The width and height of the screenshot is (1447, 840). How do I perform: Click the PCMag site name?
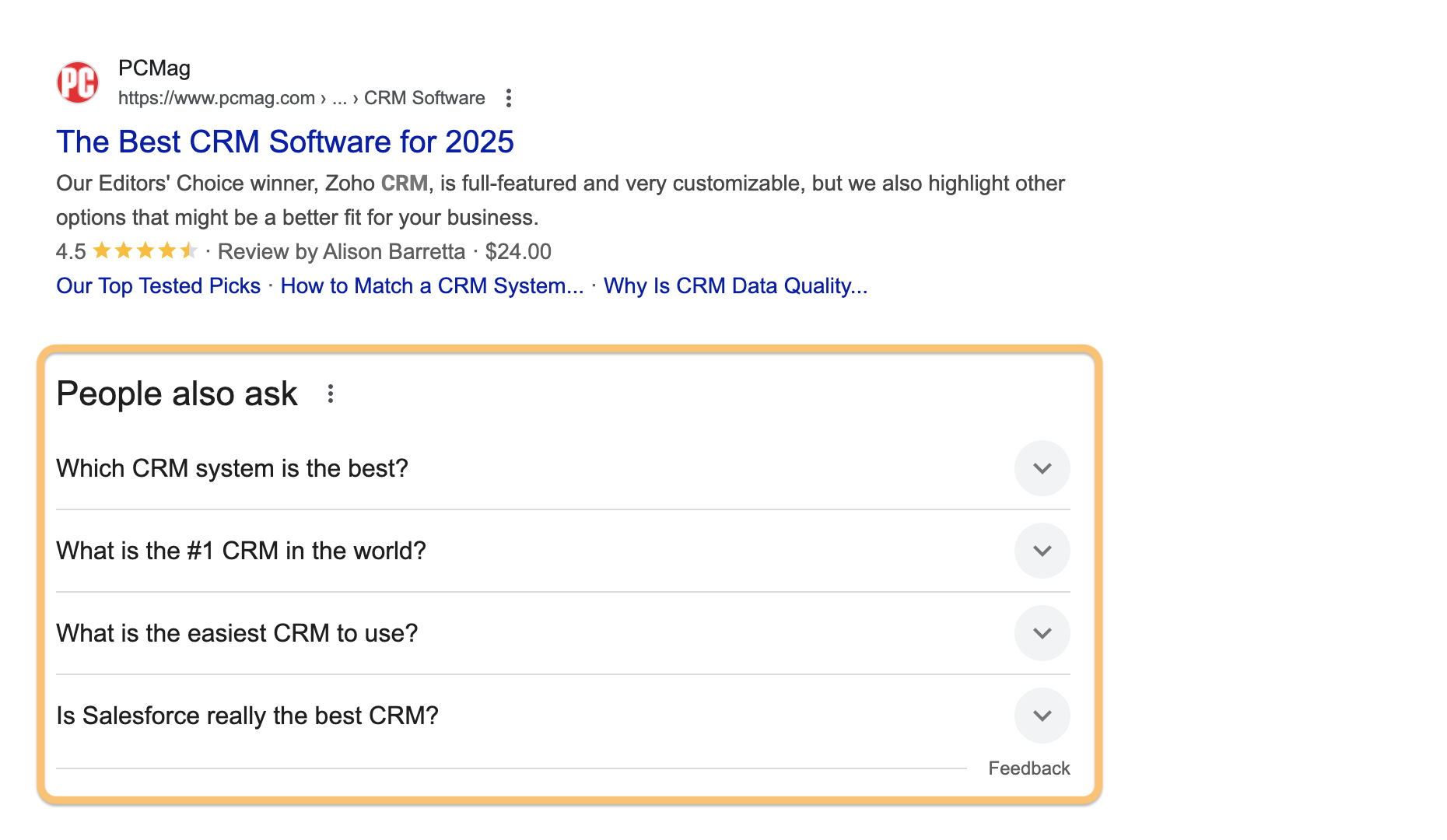pyautogui.click(x=154, y=68)
